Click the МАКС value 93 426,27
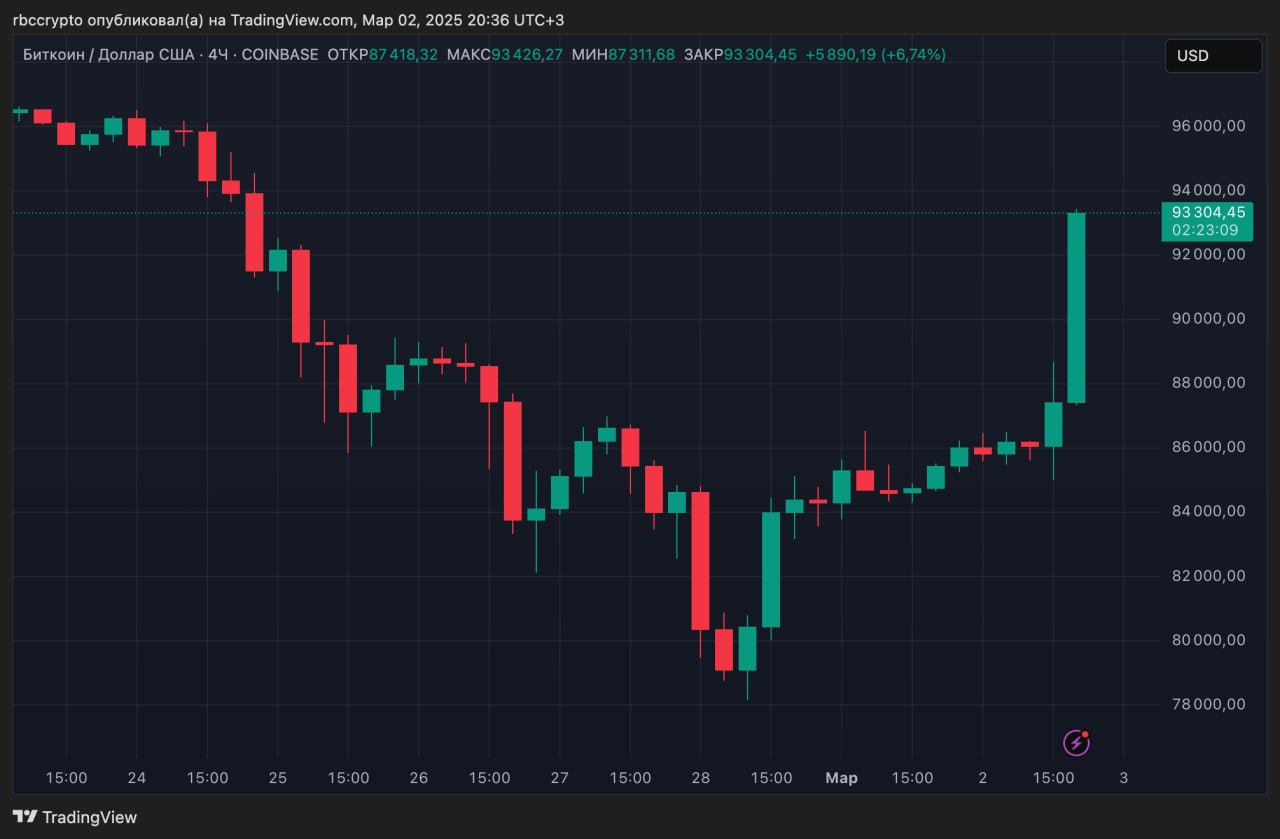1280x839 pixels. tap(527, 55)
